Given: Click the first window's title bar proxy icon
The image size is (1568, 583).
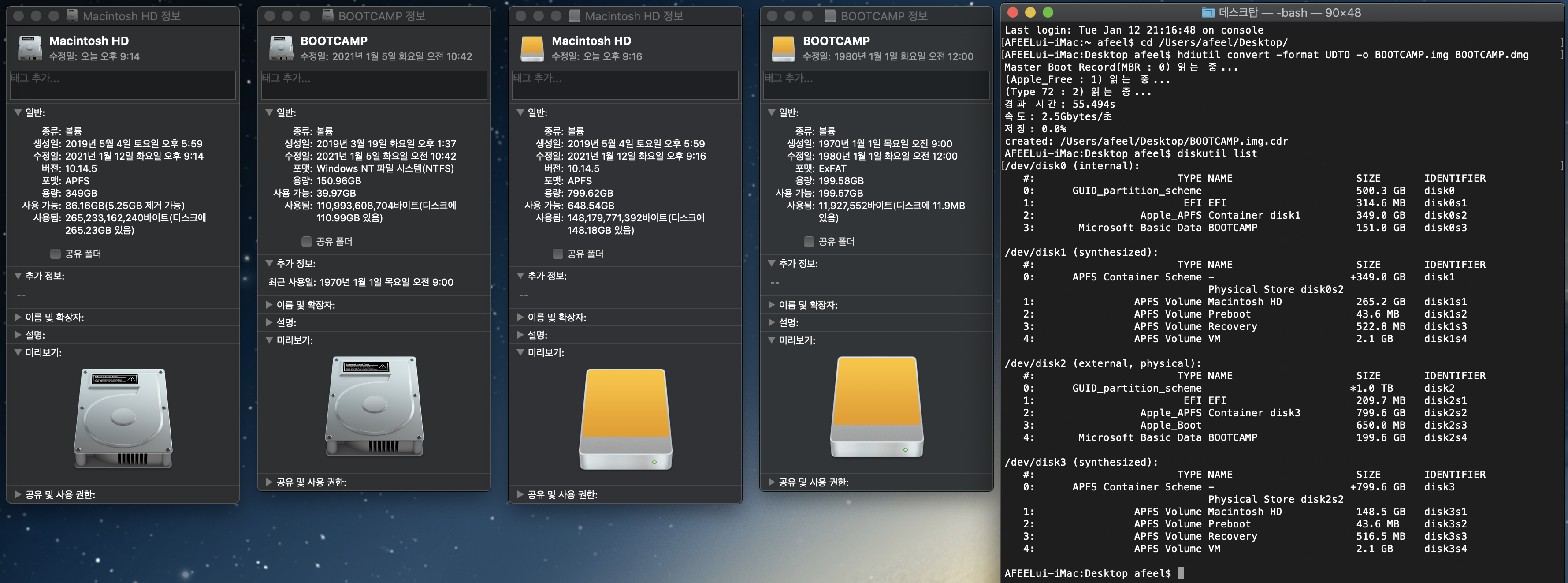Looking at the screenshot, I should [72, 16].
